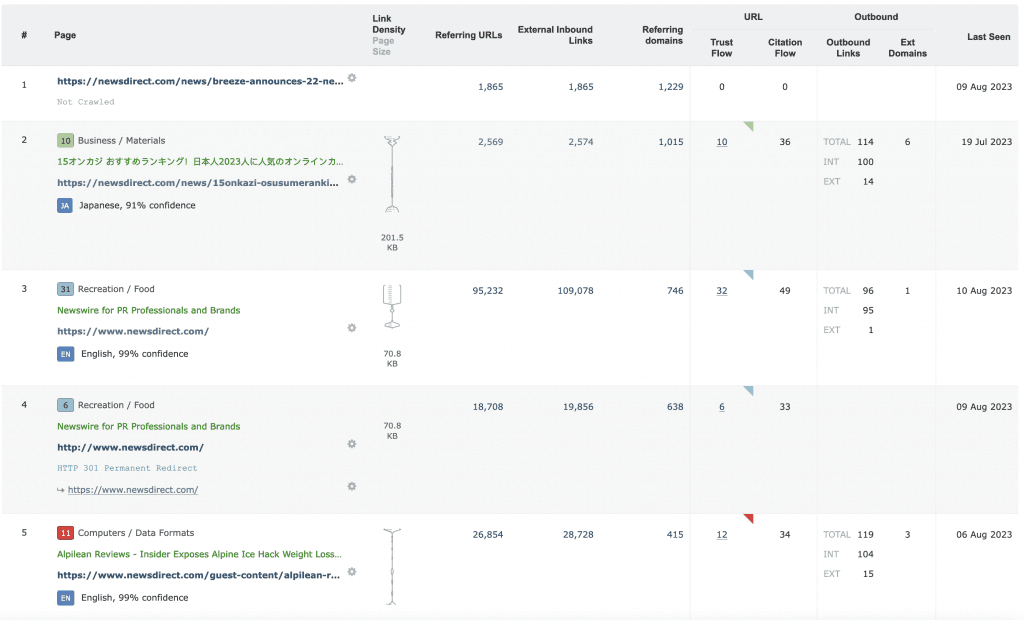
Task: Click green corner flag in row 2
Action: pos(748,126)
